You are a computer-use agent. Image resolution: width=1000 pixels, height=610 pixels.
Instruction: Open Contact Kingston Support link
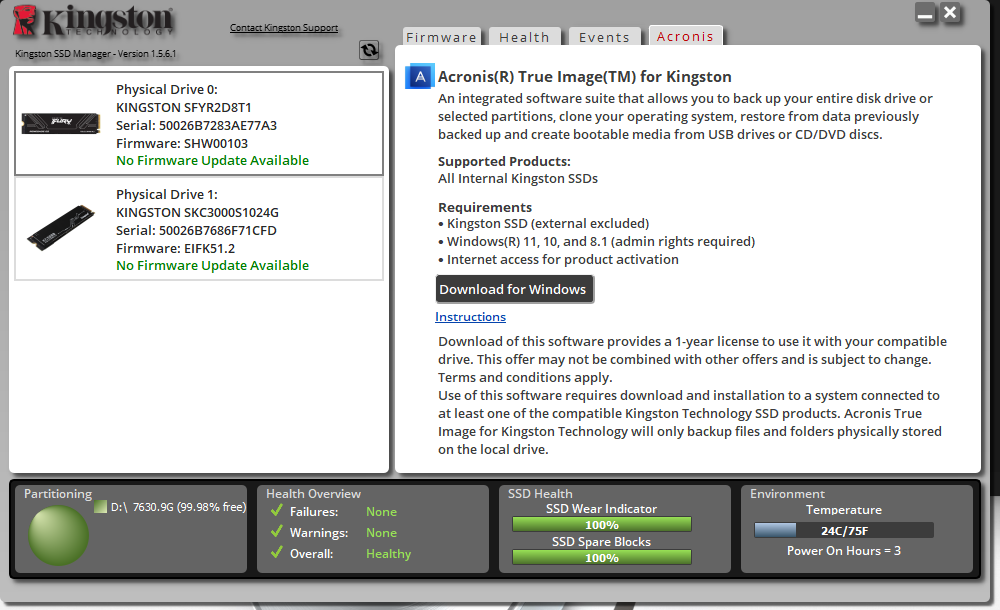[284, 27]
